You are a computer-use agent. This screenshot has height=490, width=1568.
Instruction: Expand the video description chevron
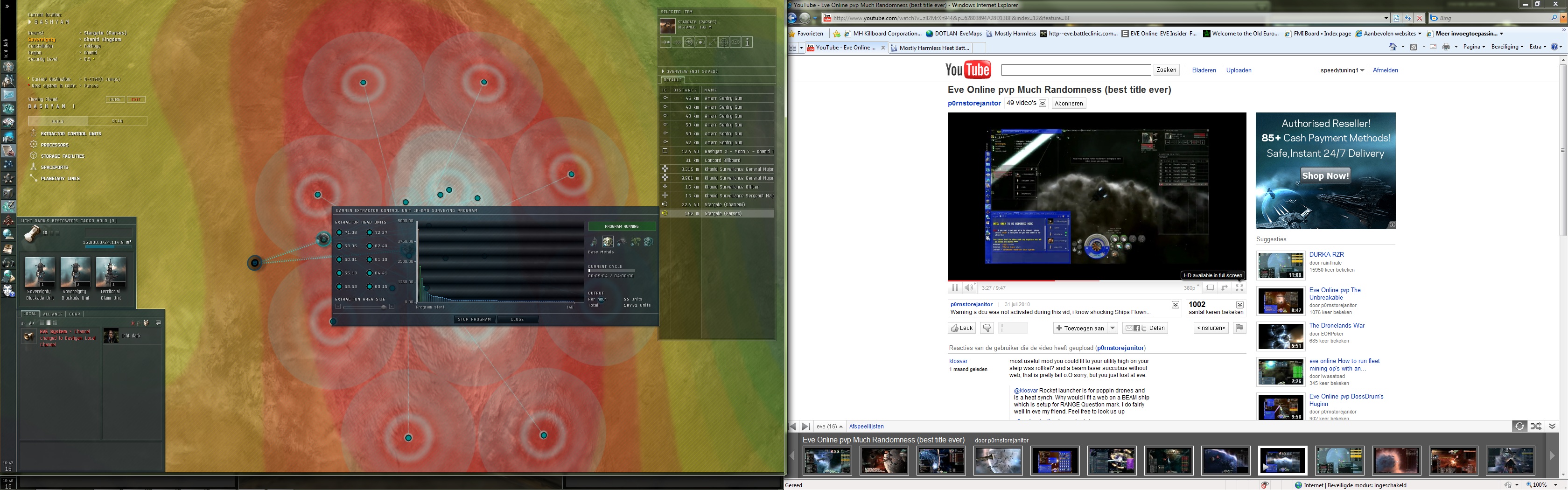click(x=1176, y=305)
